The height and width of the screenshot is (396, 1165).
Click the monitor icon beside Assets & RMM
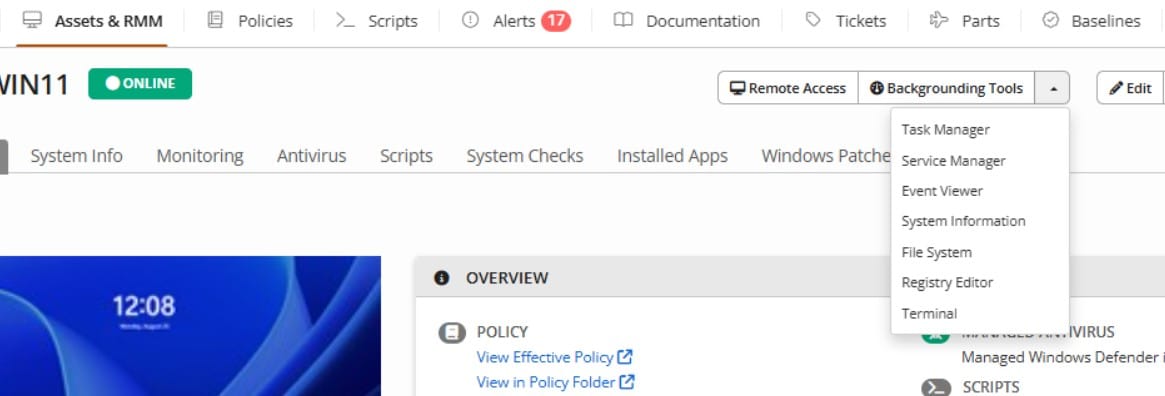coord(32,20)
